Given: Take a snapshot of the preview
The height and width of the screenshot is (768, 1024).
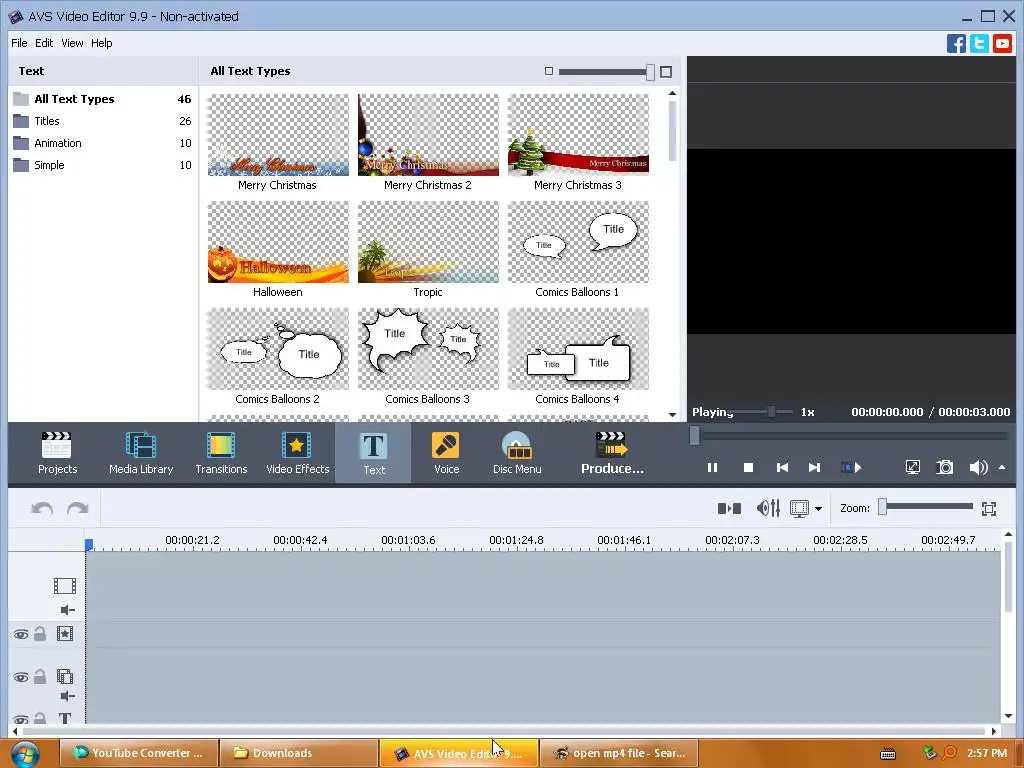Looking at the screenshot, I should coord(945,468).
